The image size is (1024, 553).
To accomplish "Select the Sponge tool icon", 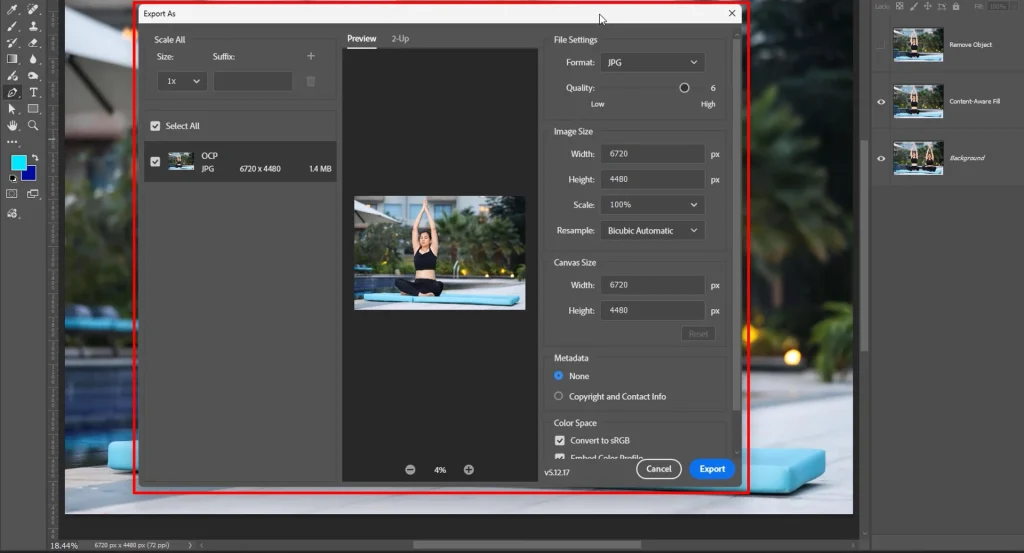I will coord(33,76).
